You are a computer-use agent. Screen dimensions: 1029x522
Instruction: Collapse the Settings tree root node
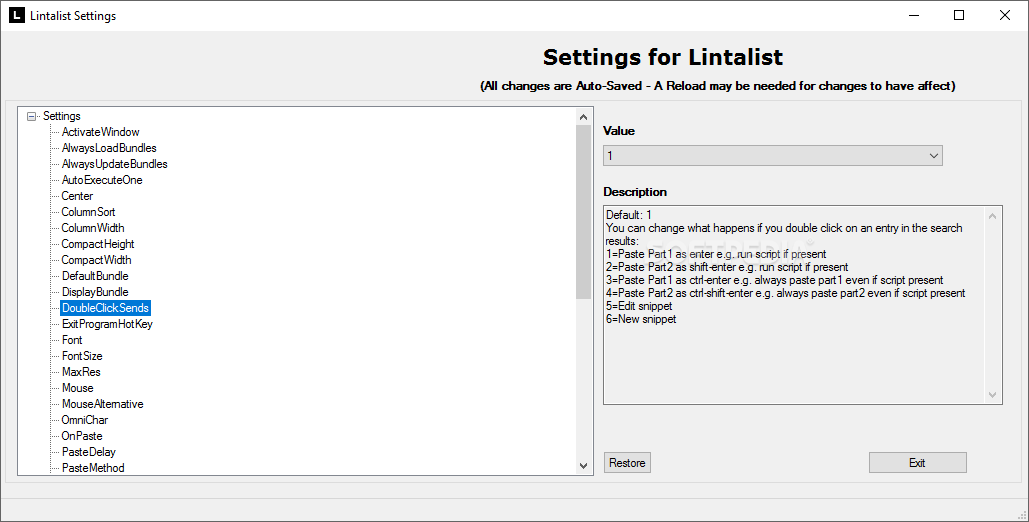(x=31, y=116)
